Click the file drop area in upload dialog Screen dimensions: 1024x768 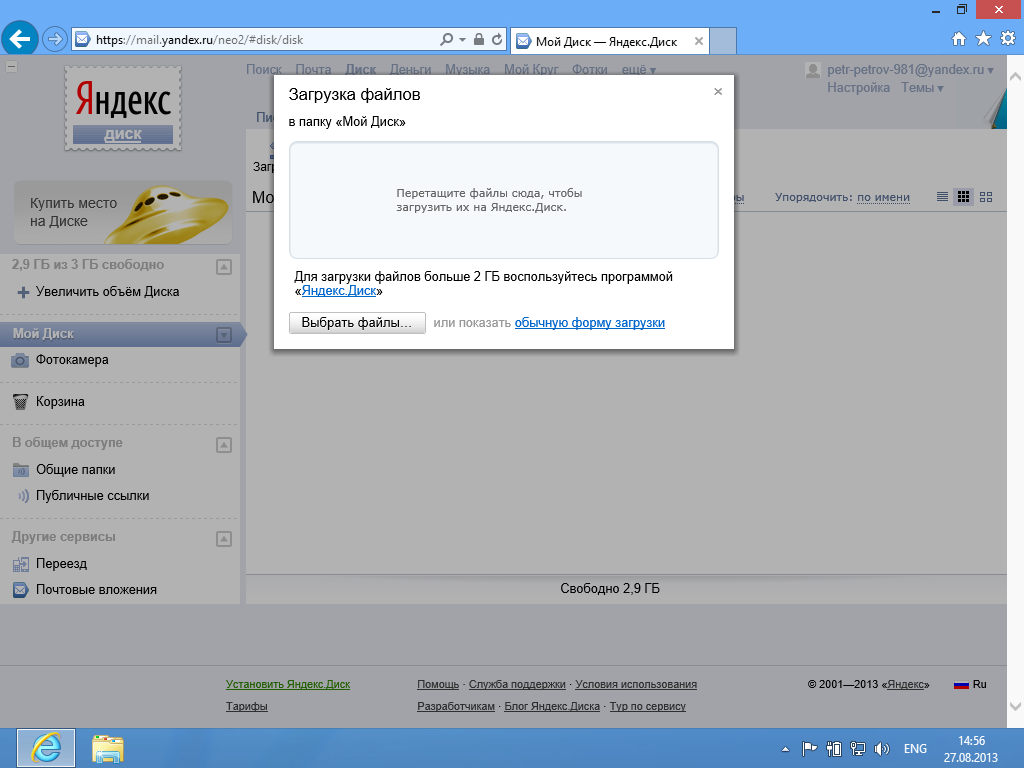pyautogui.click(x=504, y=200)
